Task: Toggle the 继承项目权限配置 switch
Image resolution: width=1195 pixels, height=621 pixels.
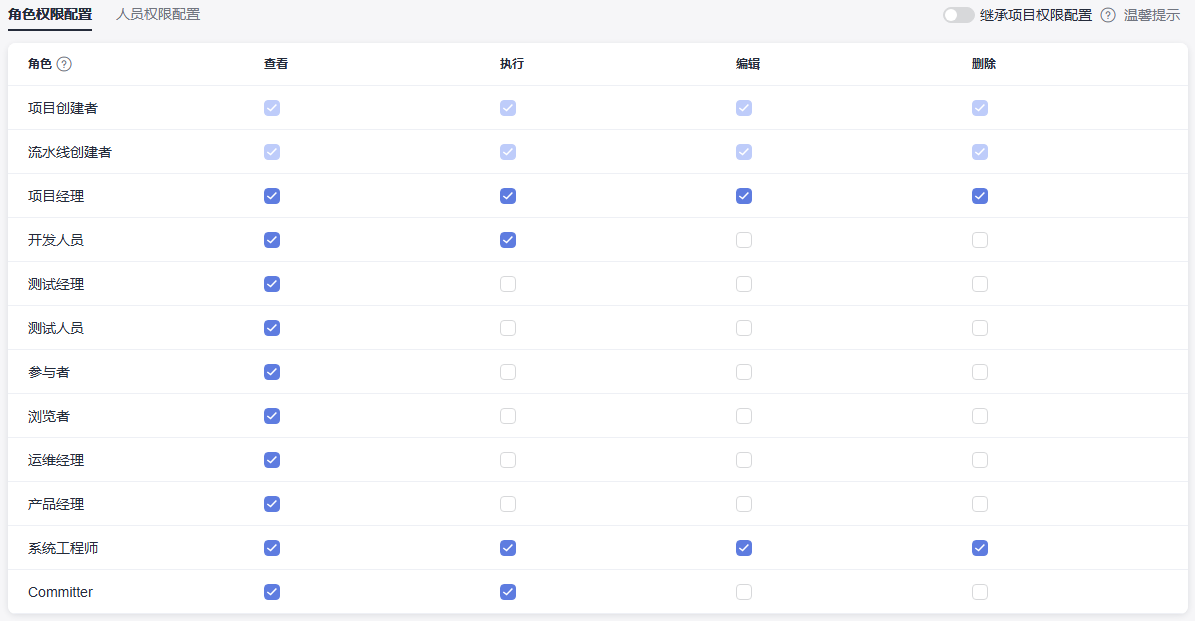Action: (x=958, y=15)
